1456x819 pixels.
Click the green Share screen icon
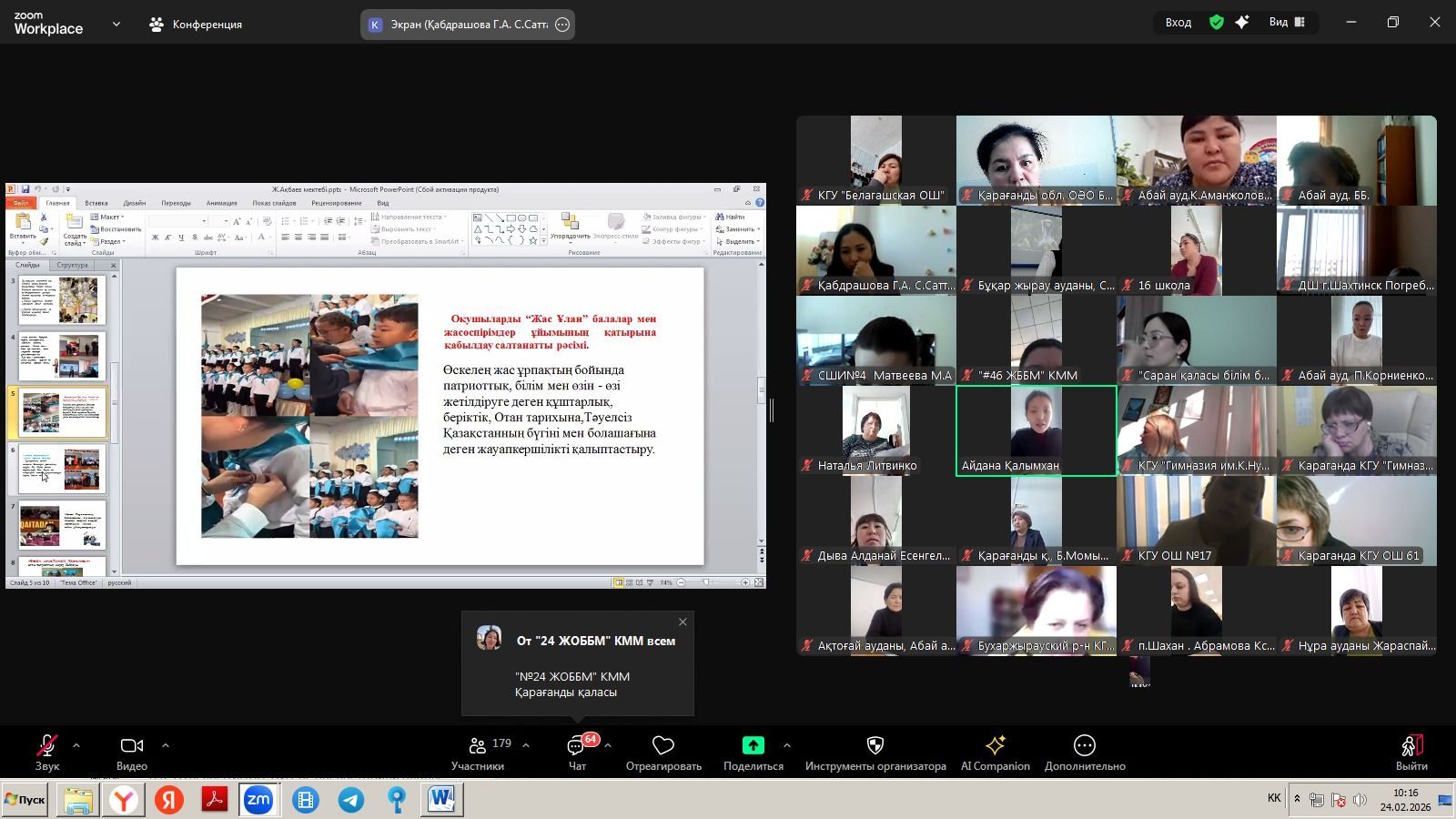(753, 745)
